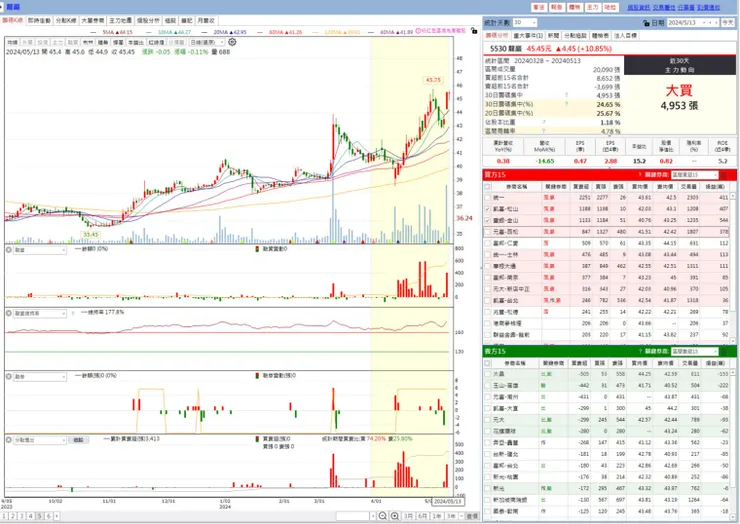Image resolution: width=740 pixels, height=524 pixels.
Task: Check the box for broker 統一 in buyers
Action: coord(487,198)
